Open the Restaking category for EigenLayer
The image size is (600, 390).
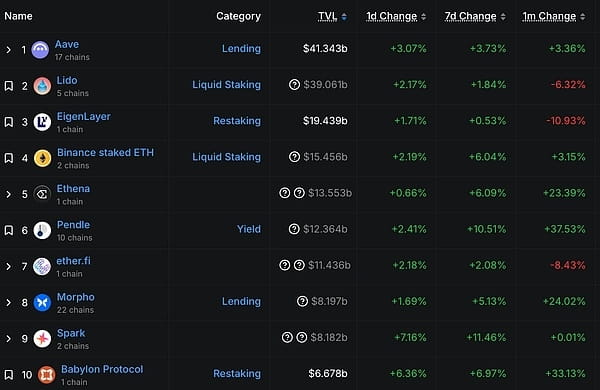tap(237, 121)
